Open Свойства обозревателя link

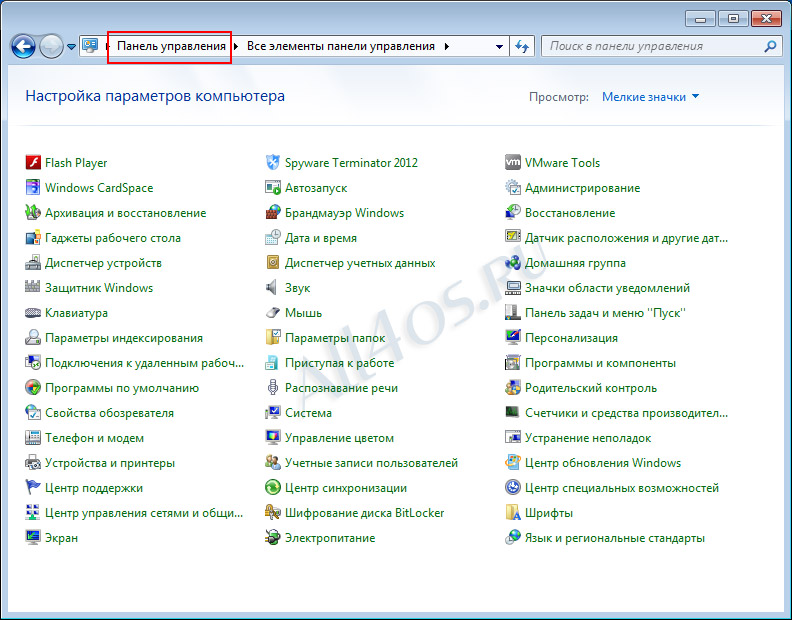pyautogui.click(x=109, y=413)
